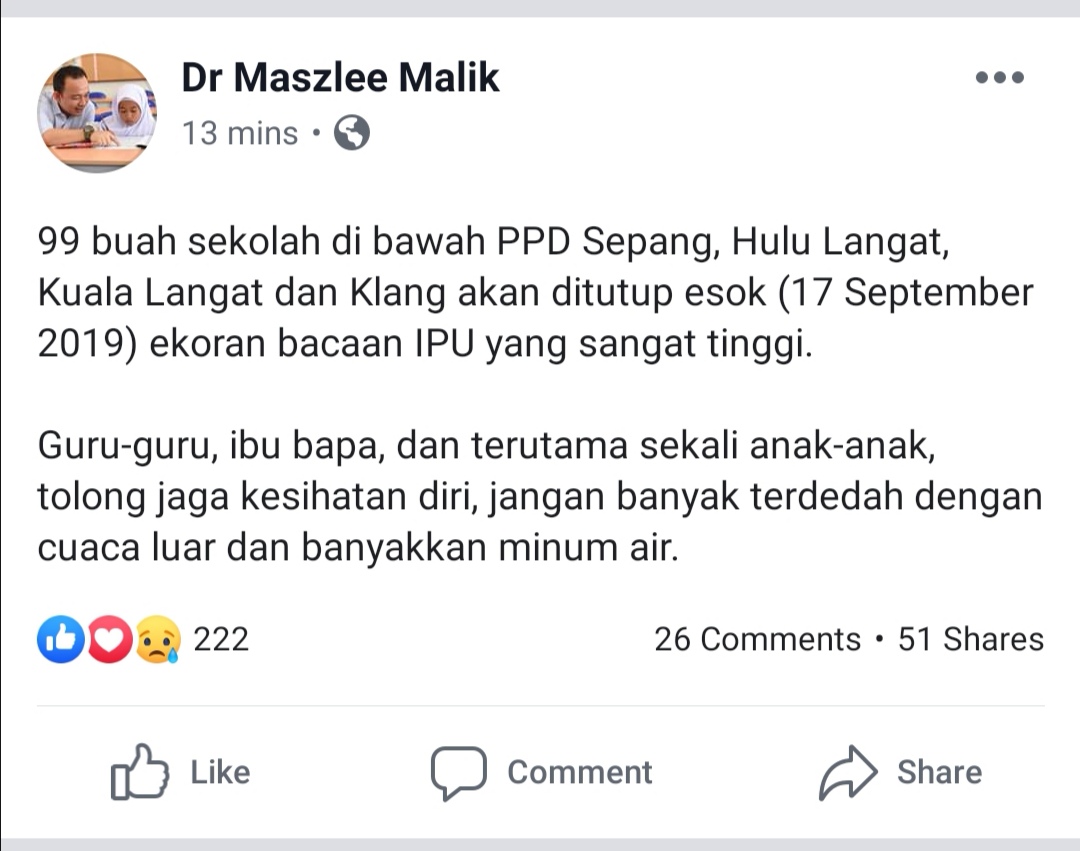Open Dr Maszlee Malik profile name
Screen dimensions: 1080x851
pyautogui.click(x=340, y=77)
